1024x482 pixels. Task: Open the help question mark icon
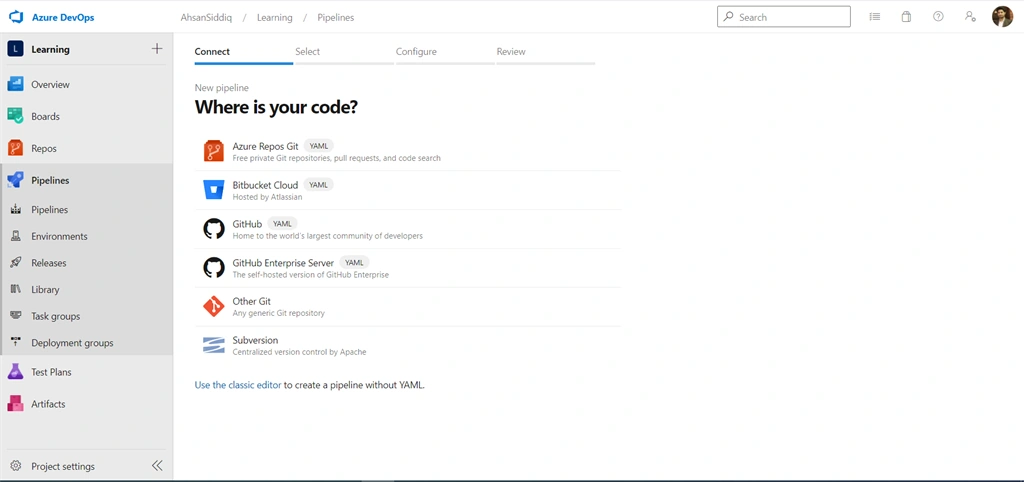click(938, 17)
